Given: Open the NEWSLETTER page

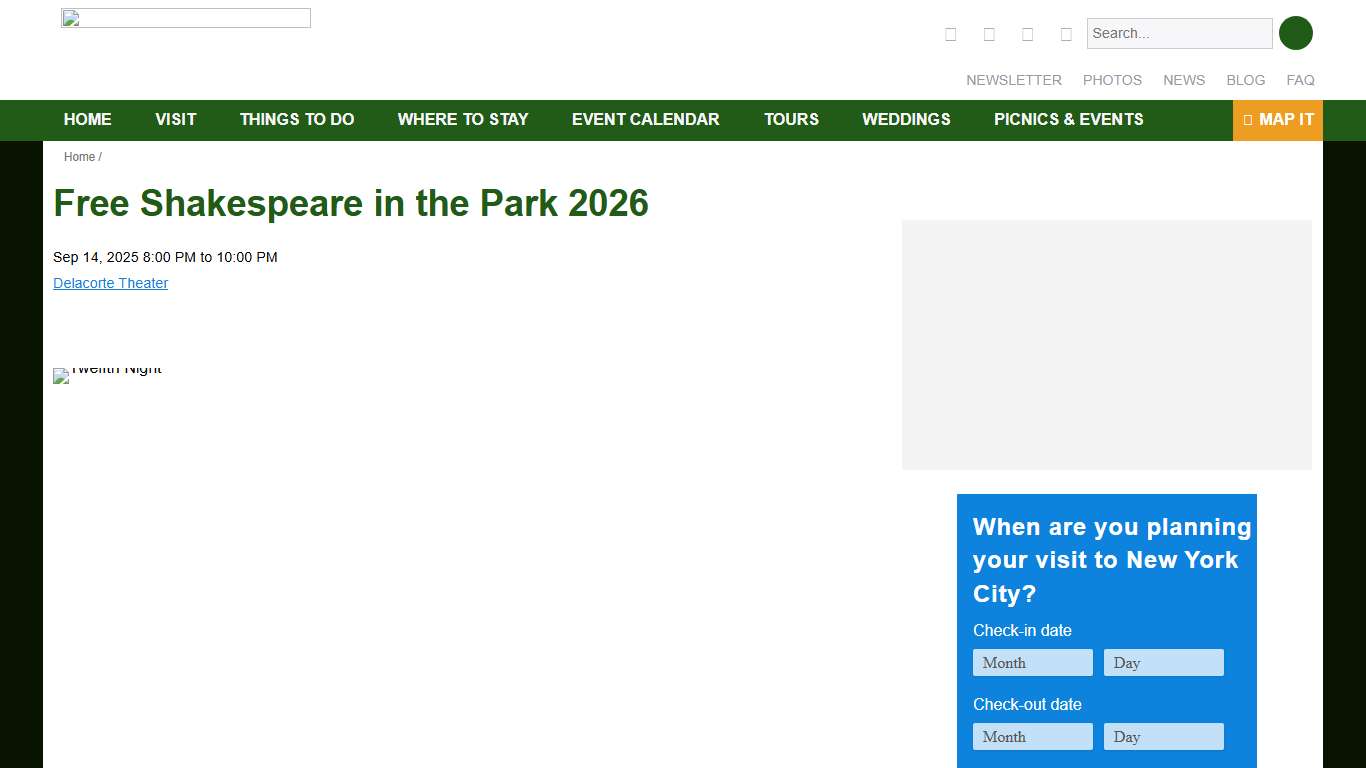Looking at the screenshot, I should 1013,80.
